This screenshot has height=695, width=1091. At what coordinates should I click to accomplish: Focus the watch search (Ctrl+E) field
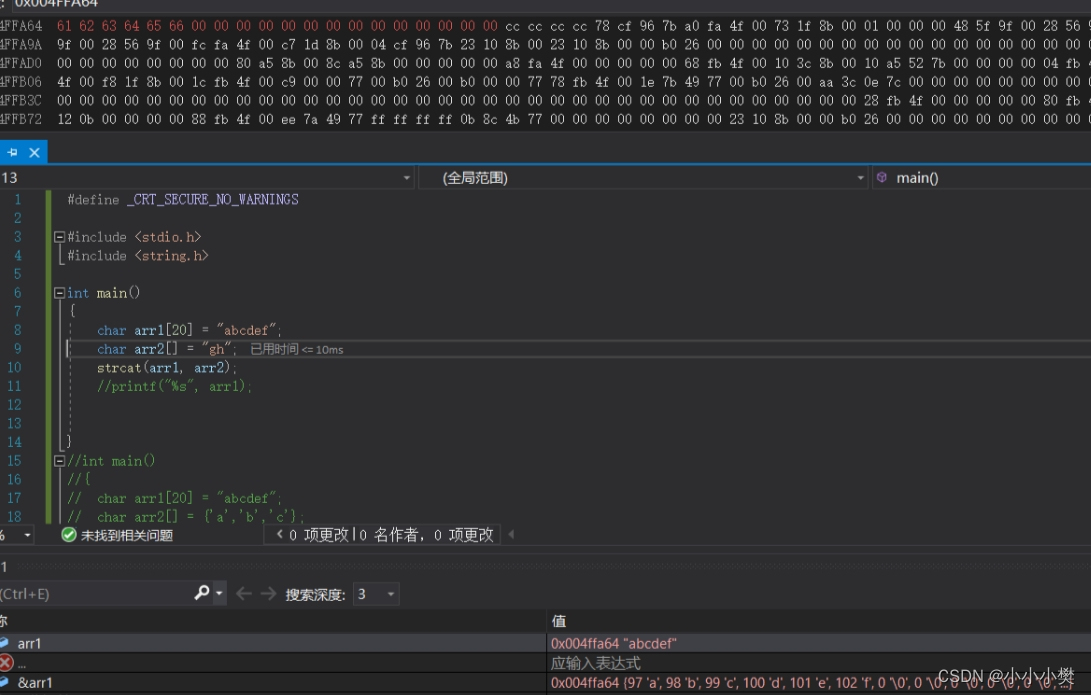(x=96, y=594)
